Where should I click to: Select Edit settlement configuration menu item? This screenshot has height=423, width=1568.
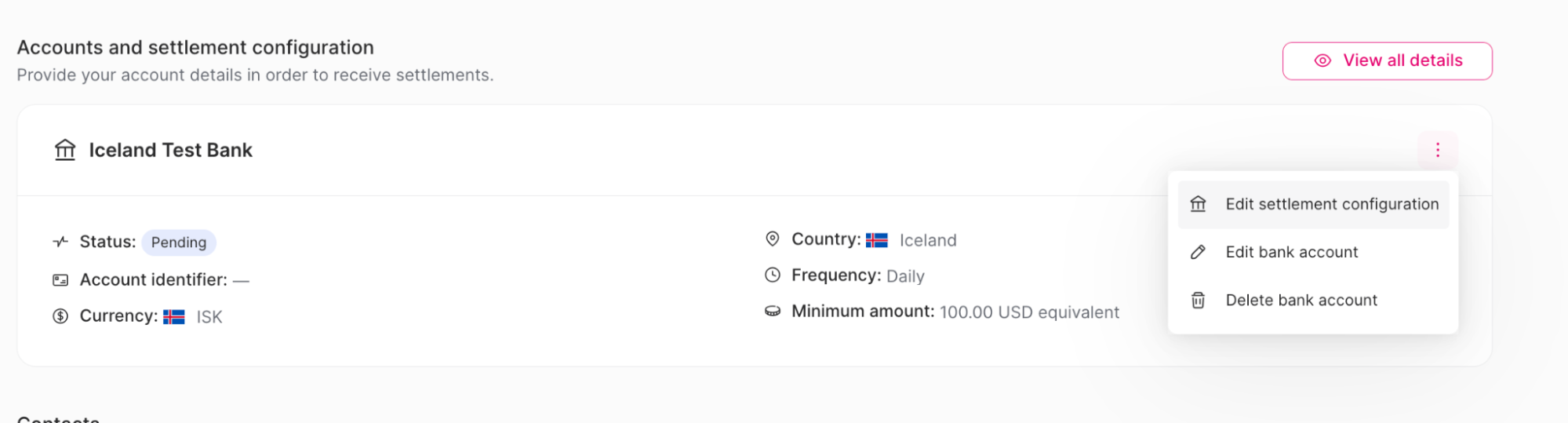pos(1331,205)
